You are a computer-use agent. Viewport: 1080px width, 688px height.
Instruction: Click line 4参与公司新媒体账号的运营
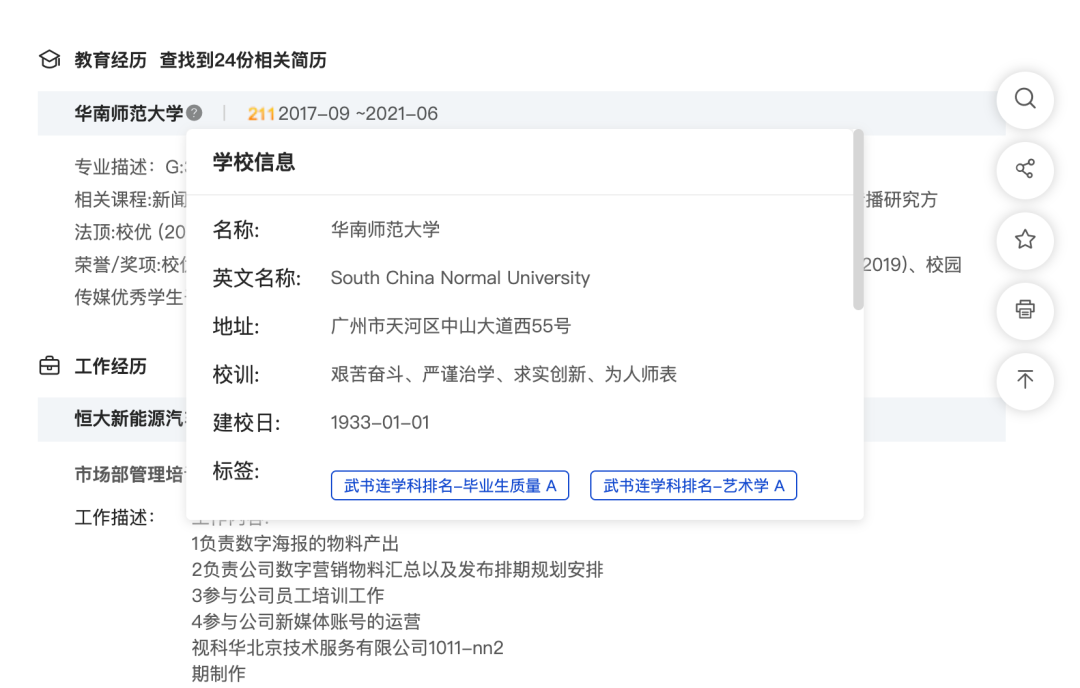(306, 622)
